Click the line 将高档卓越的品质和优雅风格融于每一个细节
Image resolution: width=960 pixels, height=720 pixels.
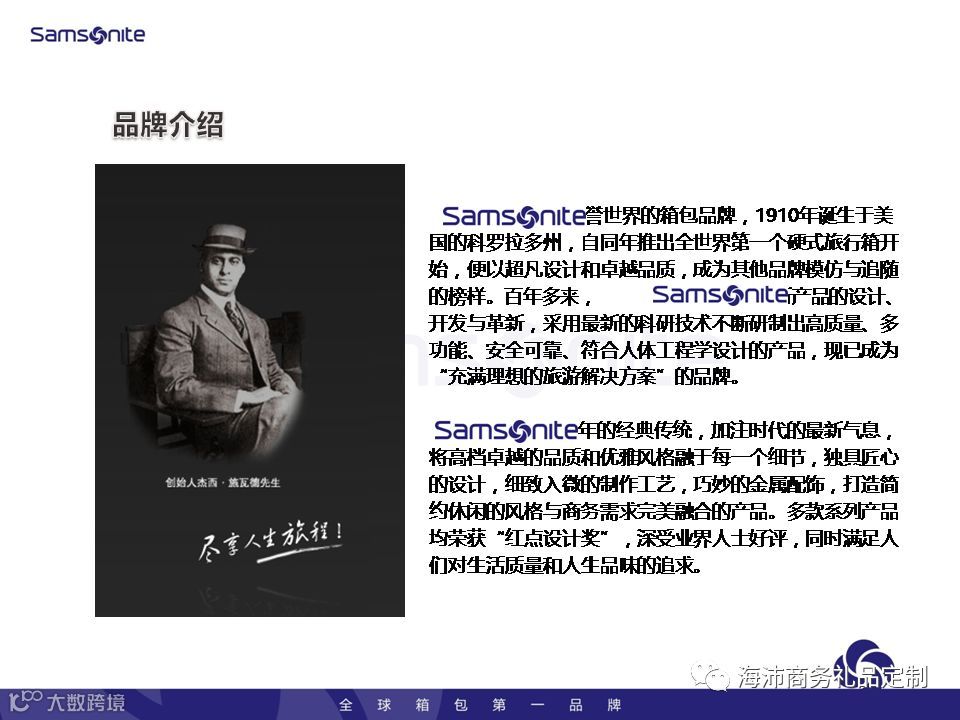click(617, 457)
